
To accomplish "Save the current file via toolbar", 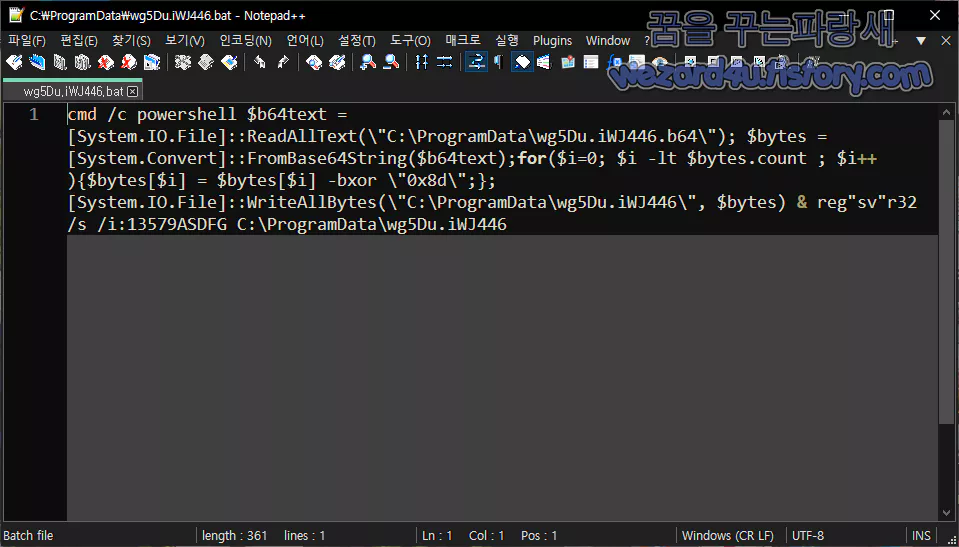I will (x=59, y=62).
